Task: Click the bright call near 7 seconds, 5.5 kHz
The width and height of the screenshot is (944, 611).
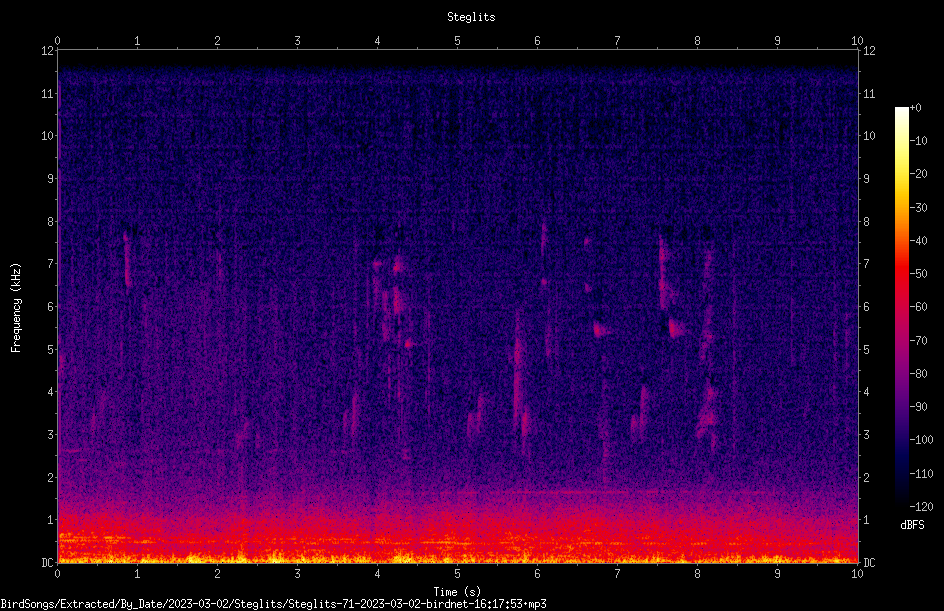Action: 601,330
